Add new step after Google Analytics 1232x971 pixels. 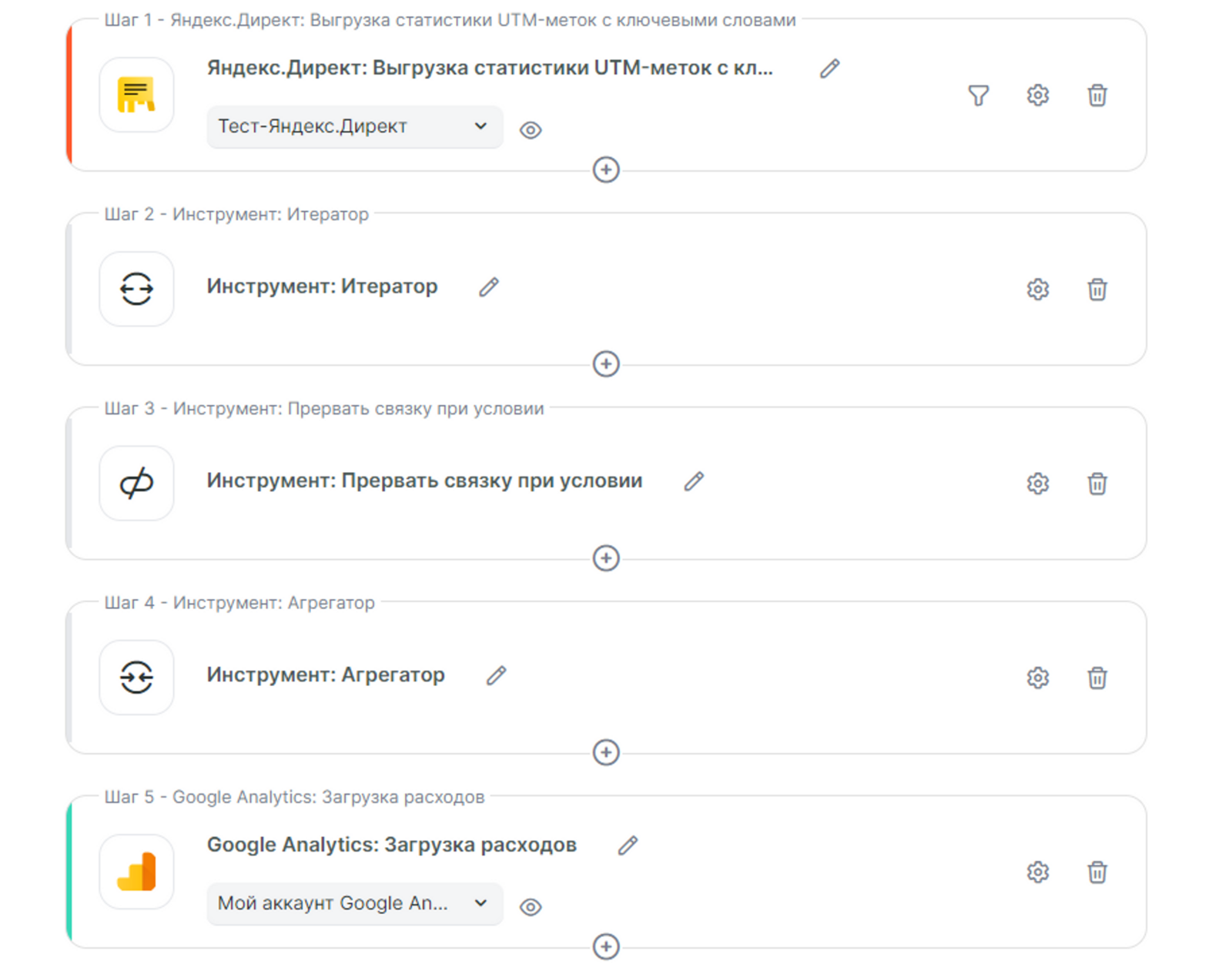pyautogui.click(x=606, y=946)
